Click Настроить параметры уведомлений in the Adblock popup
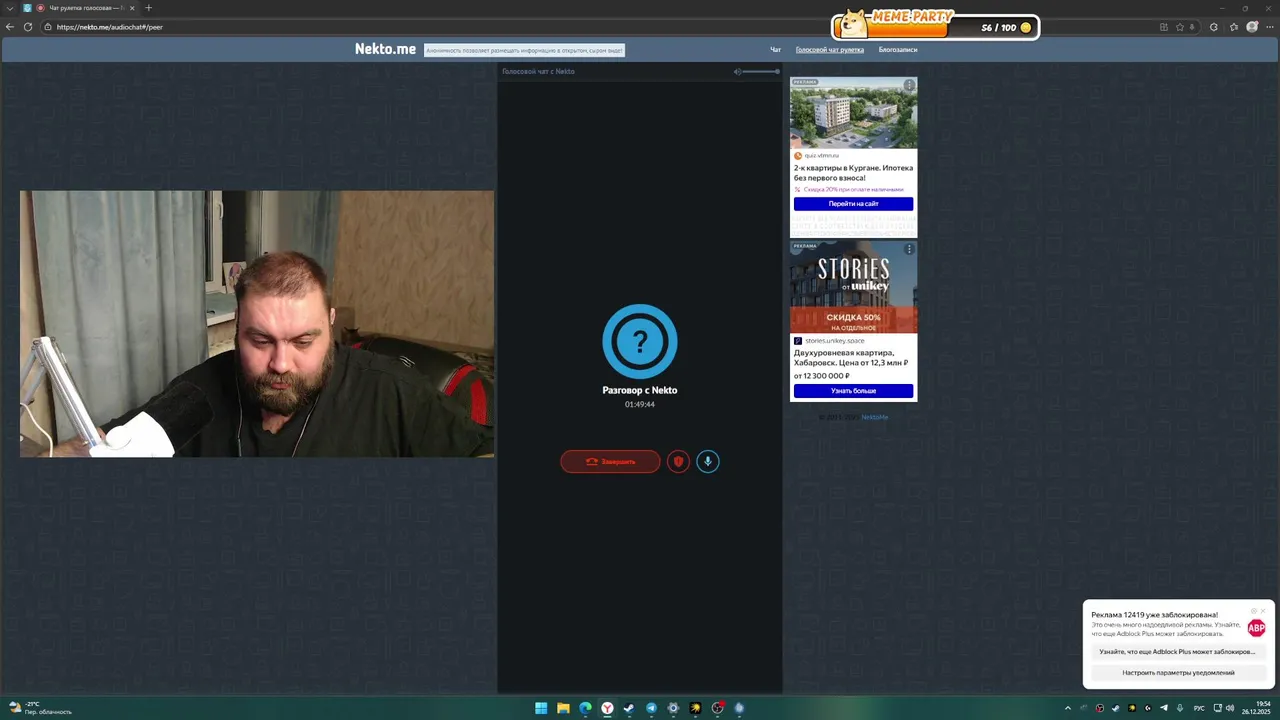 click(1177, 673)
